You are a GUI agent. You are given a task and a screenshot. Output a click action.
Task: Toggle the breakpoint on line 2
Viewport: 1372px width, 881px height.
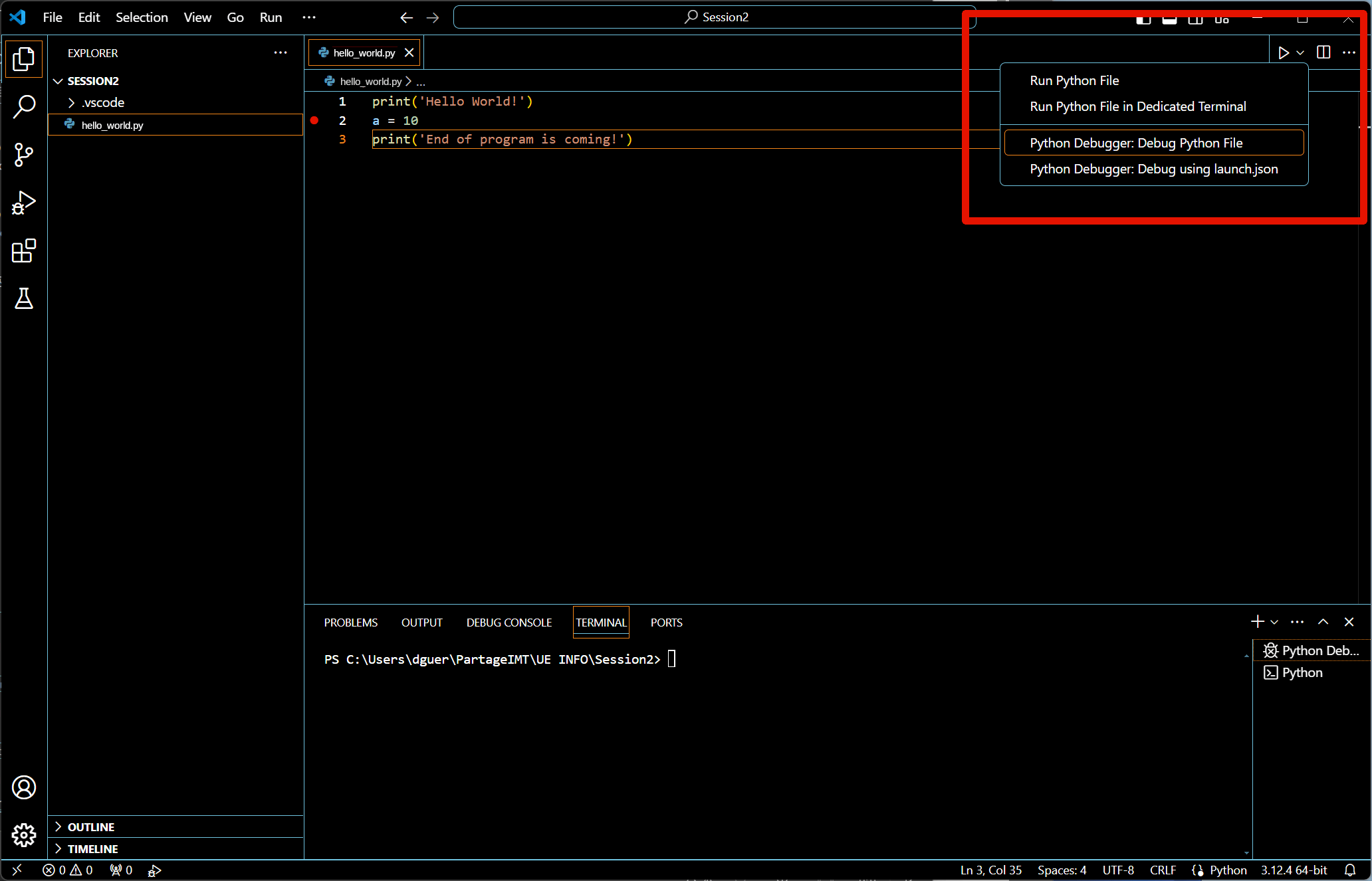(314, 120)
